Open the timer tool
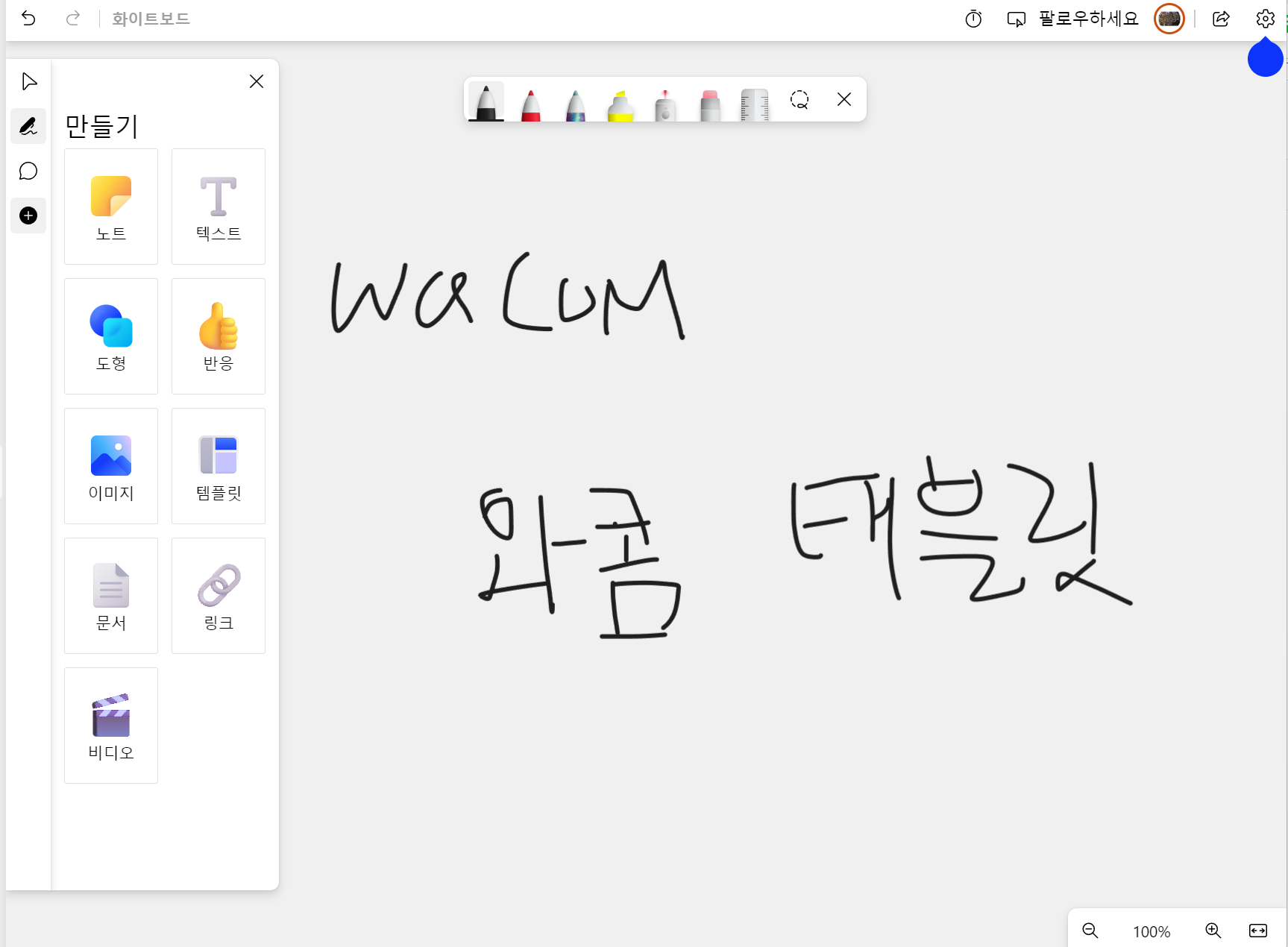The width and height of the screenshot is (1288, 947). click(973, 19)
